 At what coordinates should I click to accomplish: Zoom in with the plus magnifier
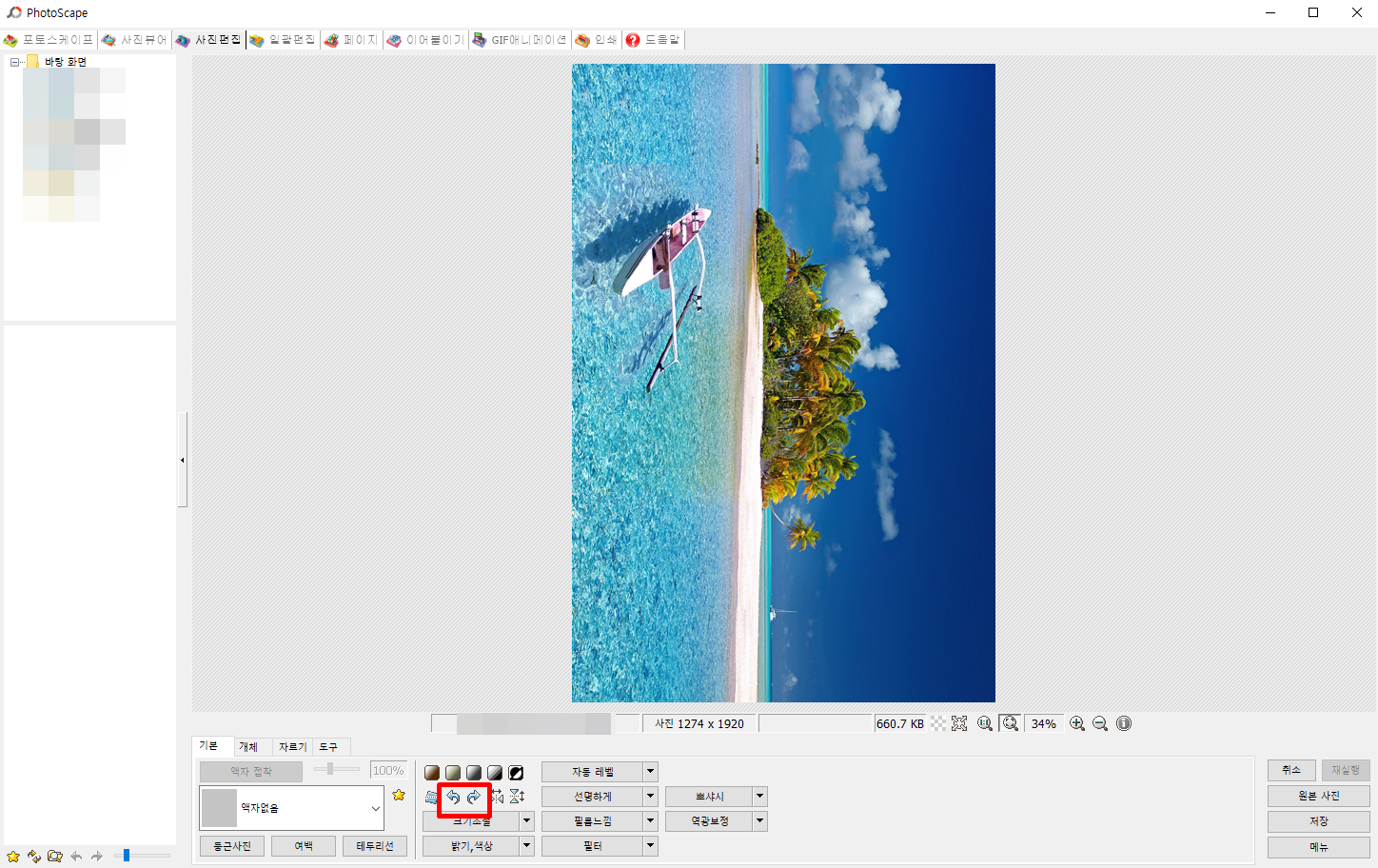click(1077, 723)
